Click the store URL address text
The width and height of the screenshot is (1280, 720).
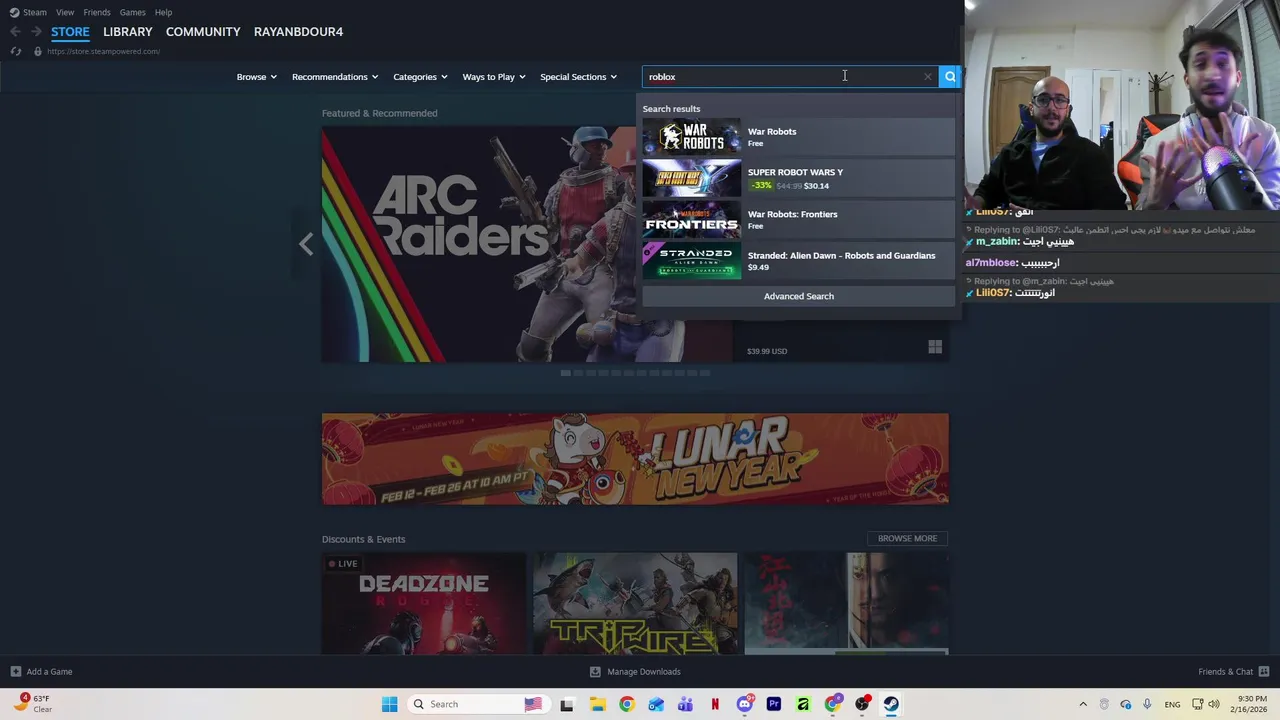tap(103, 51)
